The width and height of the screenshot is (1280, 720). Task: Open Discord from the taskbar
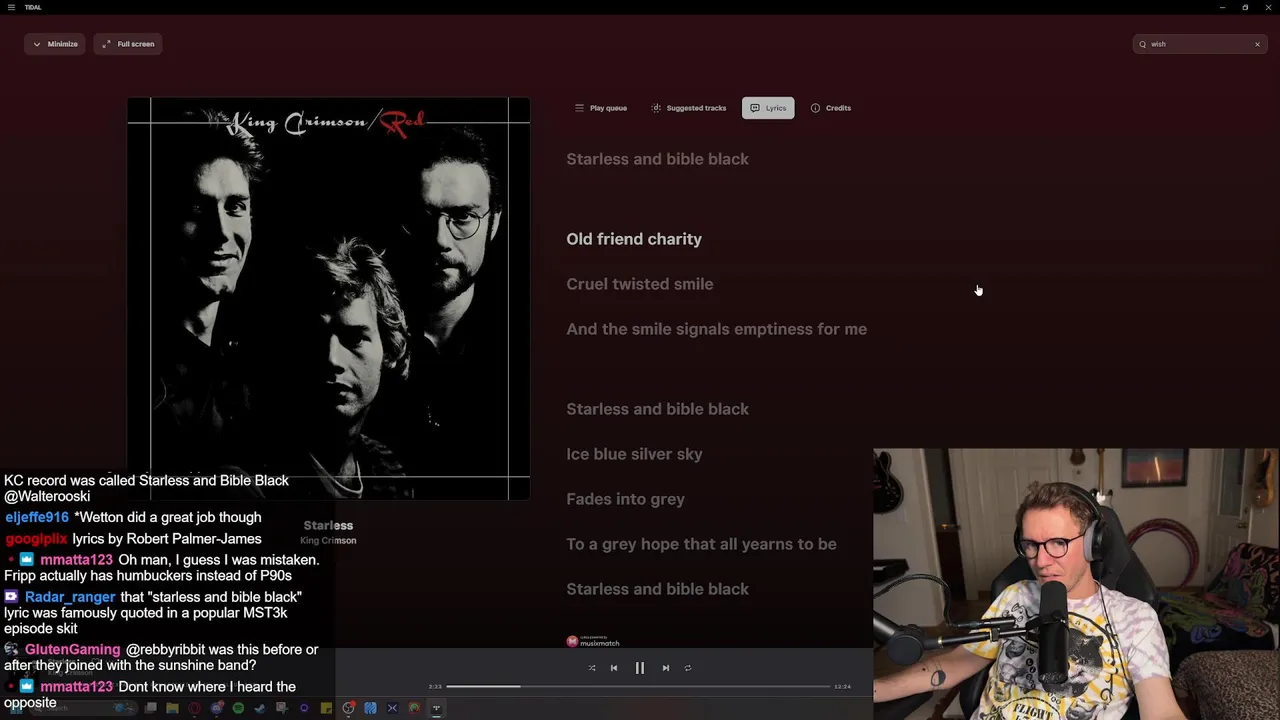217,708
